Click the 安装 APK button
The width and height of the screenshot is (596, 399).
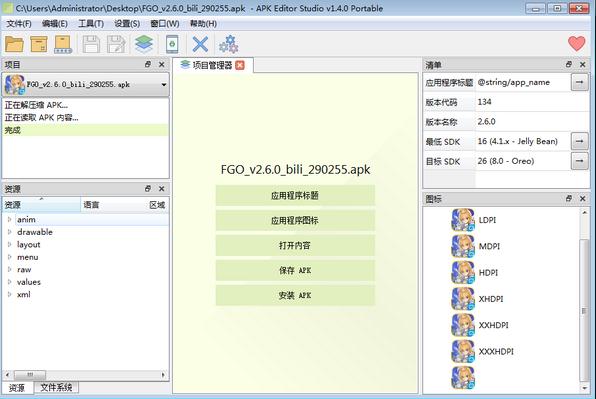tap(295, 295)
